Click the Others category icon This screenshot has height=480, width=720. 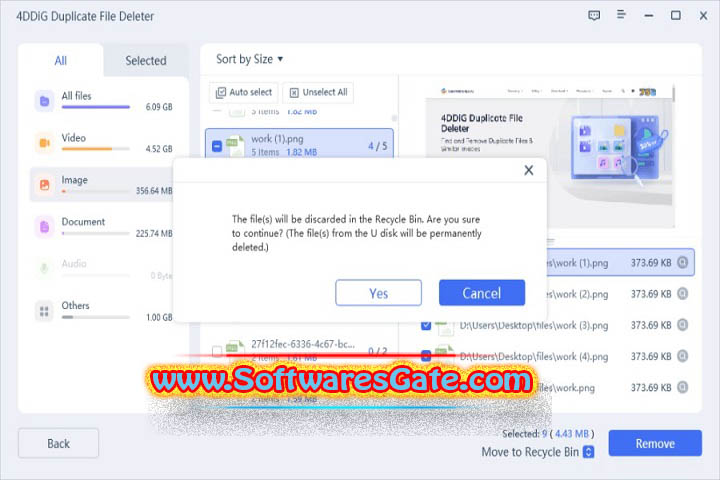click(x=45, y=311)
